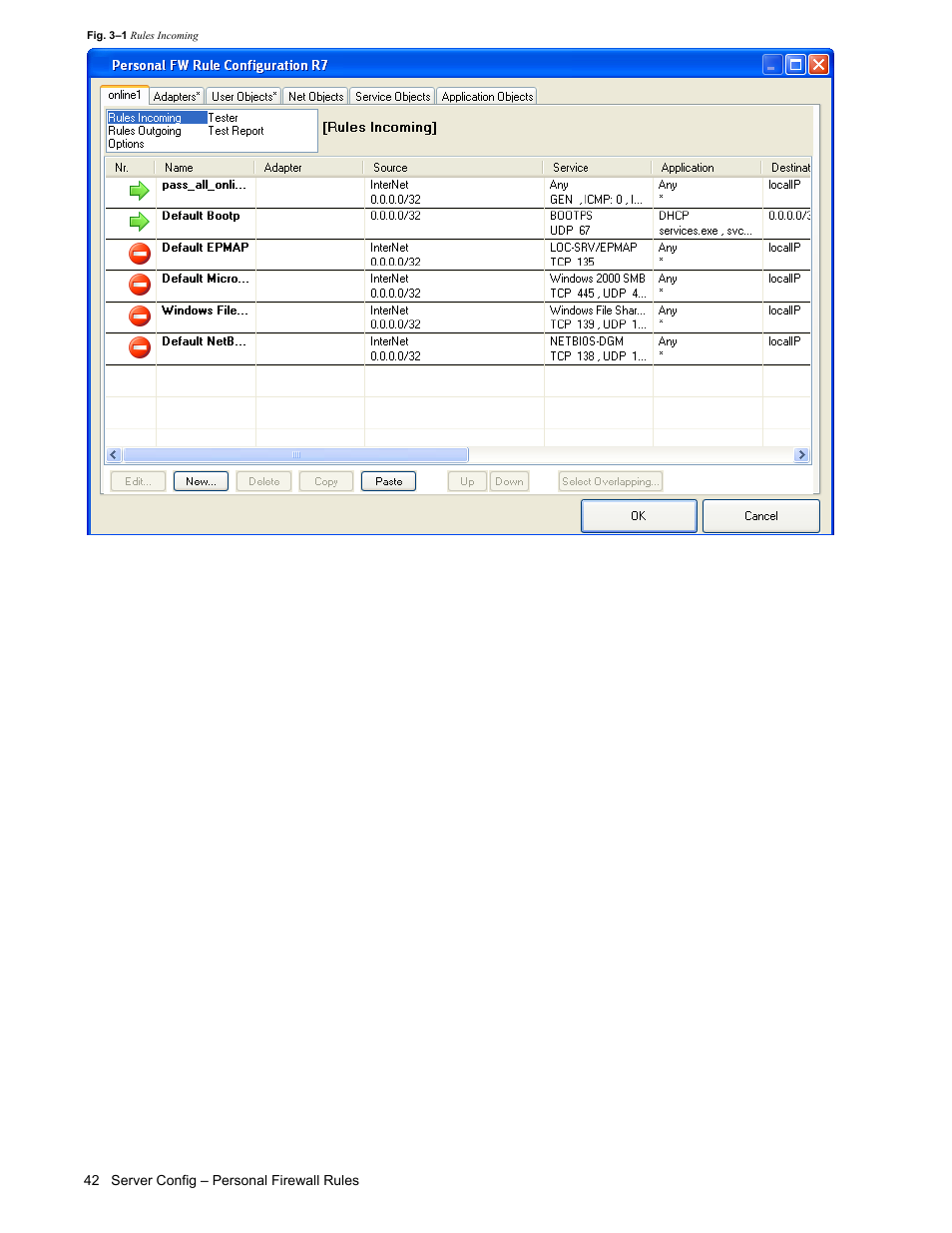The height and width of the screenshot is (1233, 952).
Task: Select the Default Micro... rule name
Action: point(205,279)
